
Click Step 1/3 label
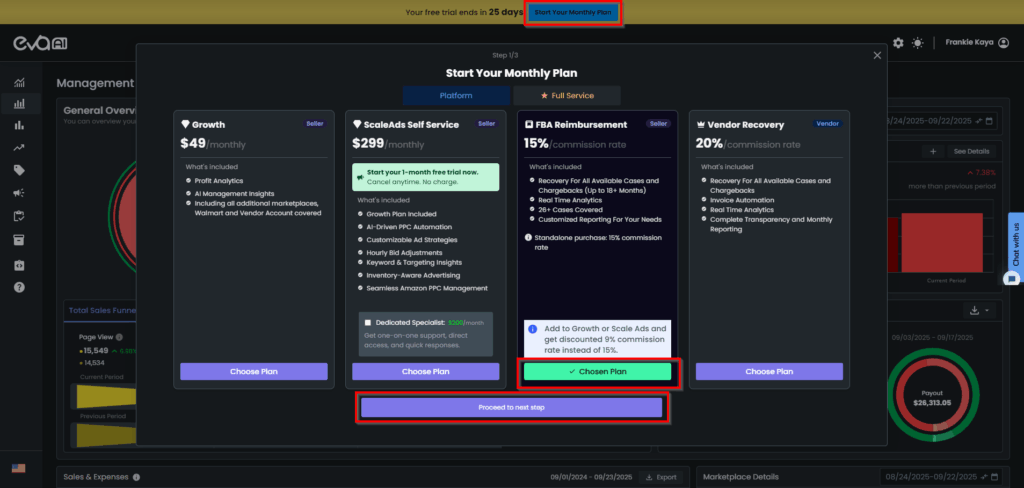click(505, 56)
